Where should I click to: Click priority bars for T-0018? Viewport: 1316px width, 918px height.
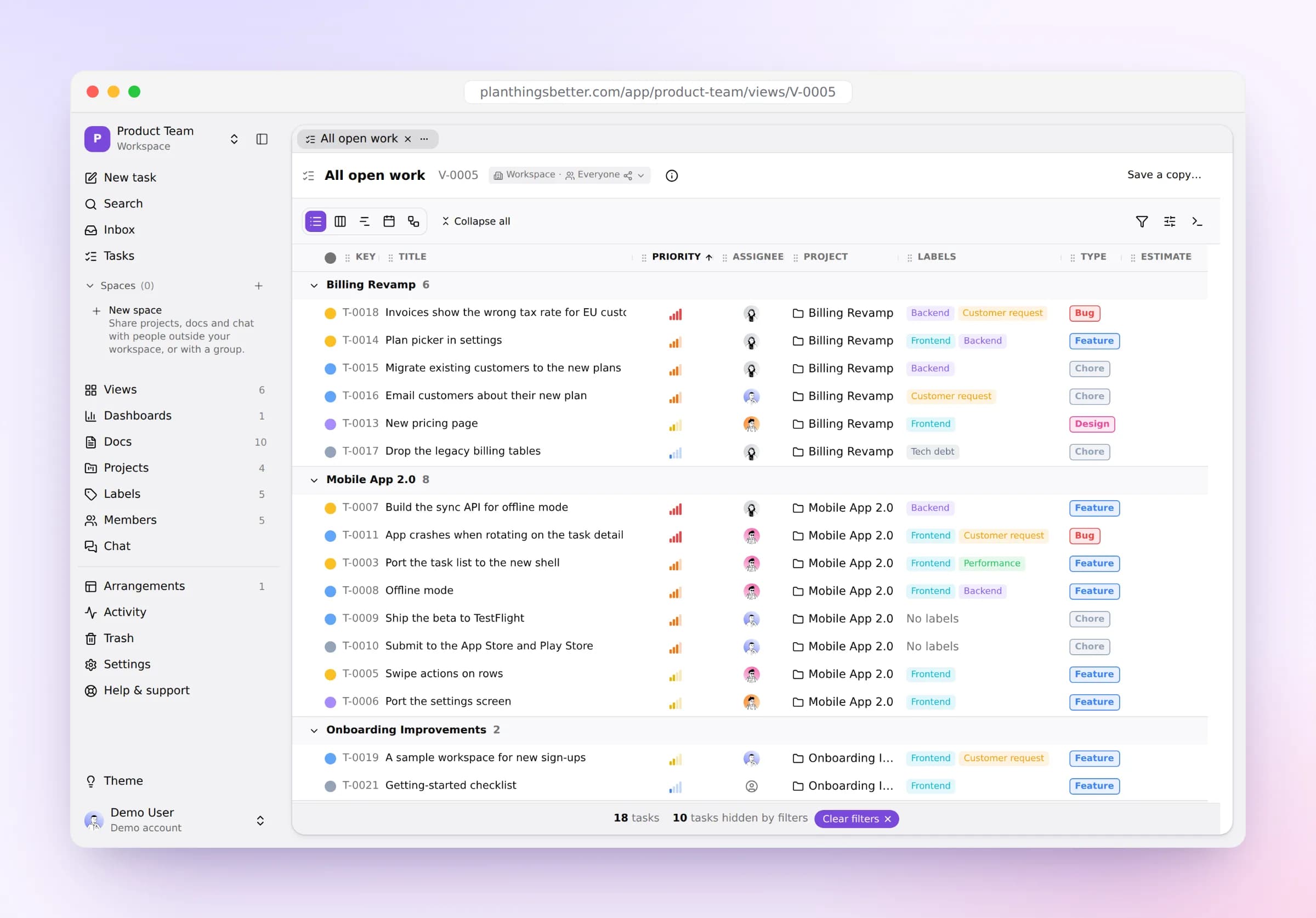point(675,314)
